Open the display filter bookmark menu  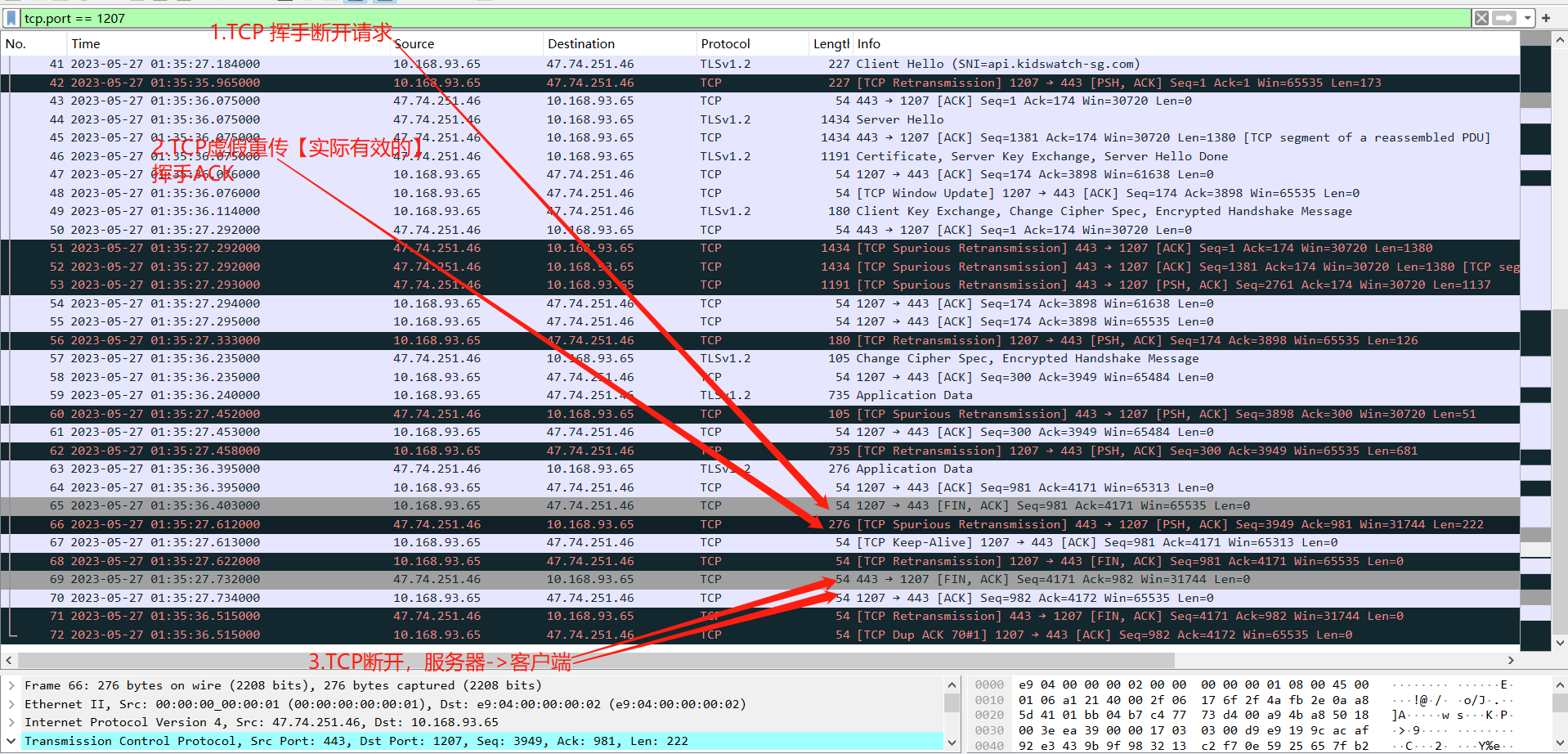[11, 17]
